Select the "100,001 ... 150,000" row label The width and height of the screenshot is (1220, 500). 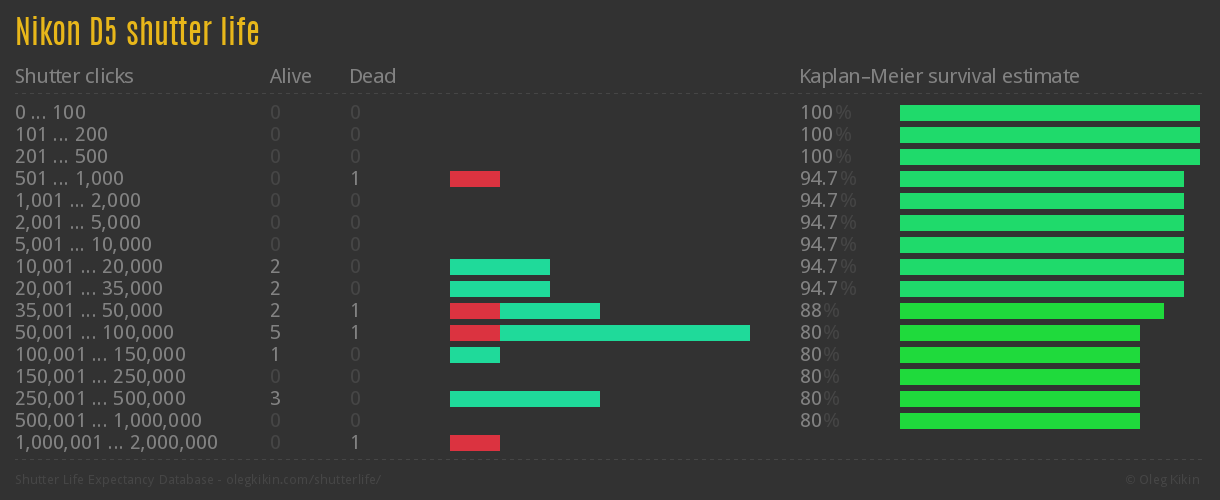(100, 355)
